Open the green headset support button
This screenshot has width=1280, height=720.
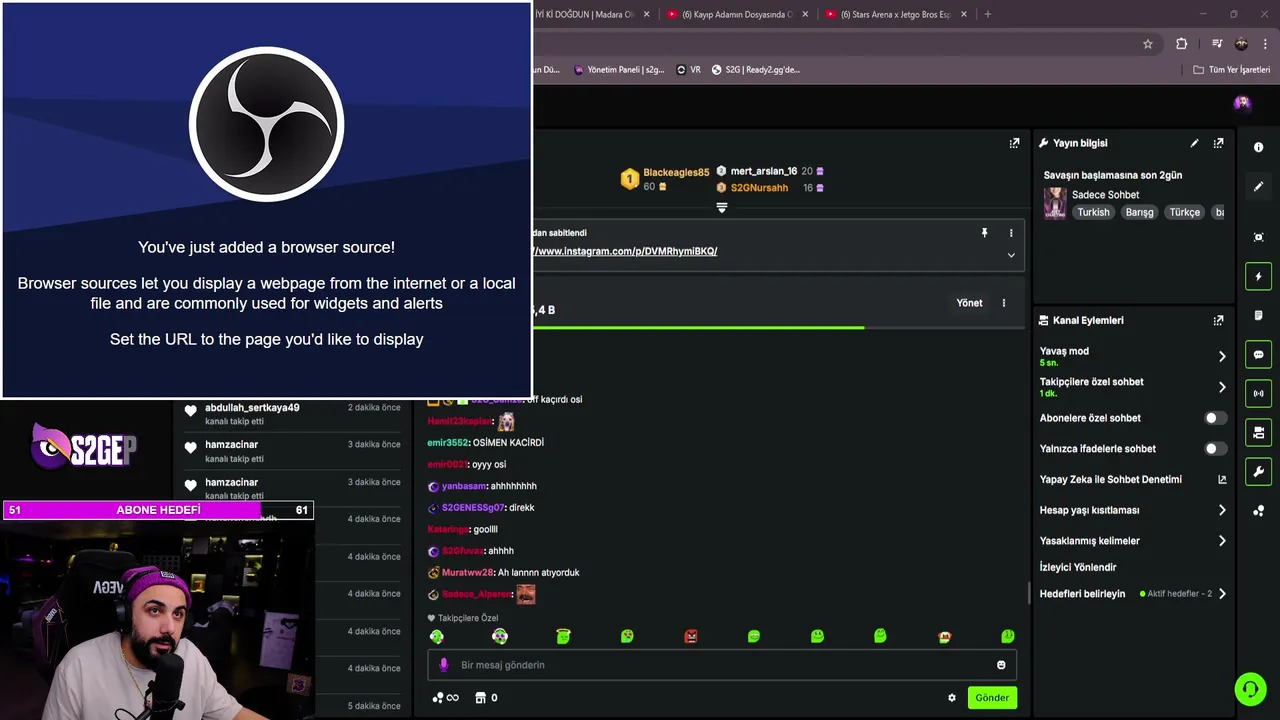click(x=1250, y=689)
